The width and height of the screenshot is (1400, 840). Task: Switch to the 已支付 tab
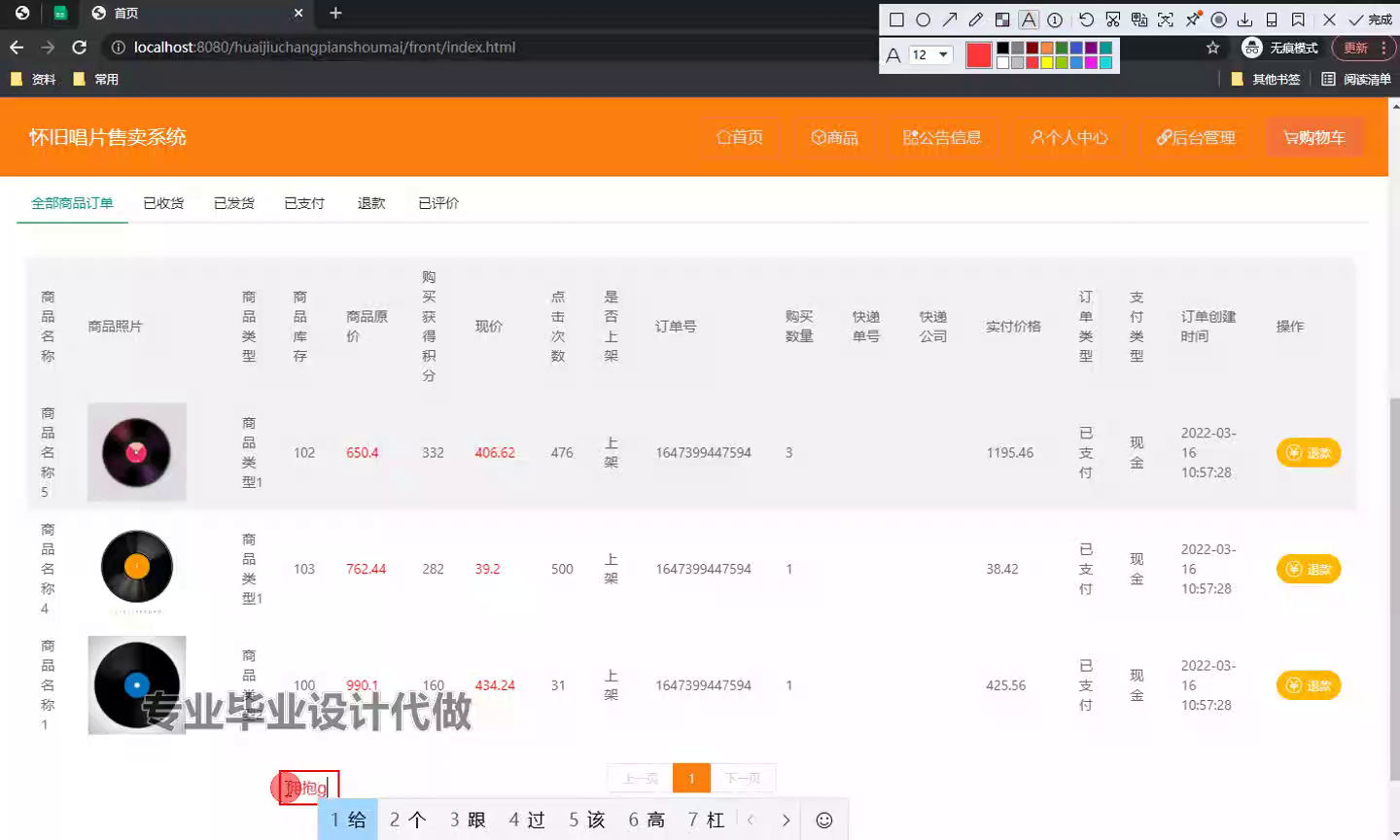tap(304, 203)
